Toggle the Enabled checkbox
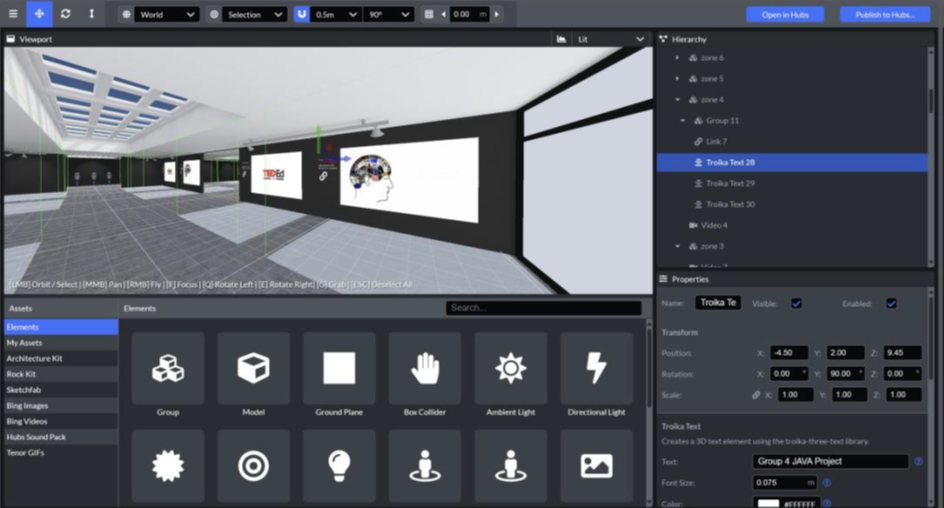The width and height of the screenshot is (944, 508). click(x=891, y=303)
